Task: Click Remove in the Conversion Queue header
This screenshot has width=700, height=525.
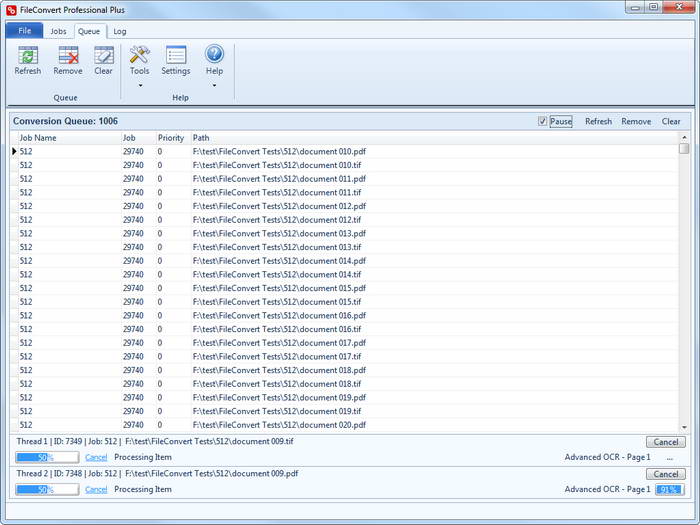Action: coord(636,121)
